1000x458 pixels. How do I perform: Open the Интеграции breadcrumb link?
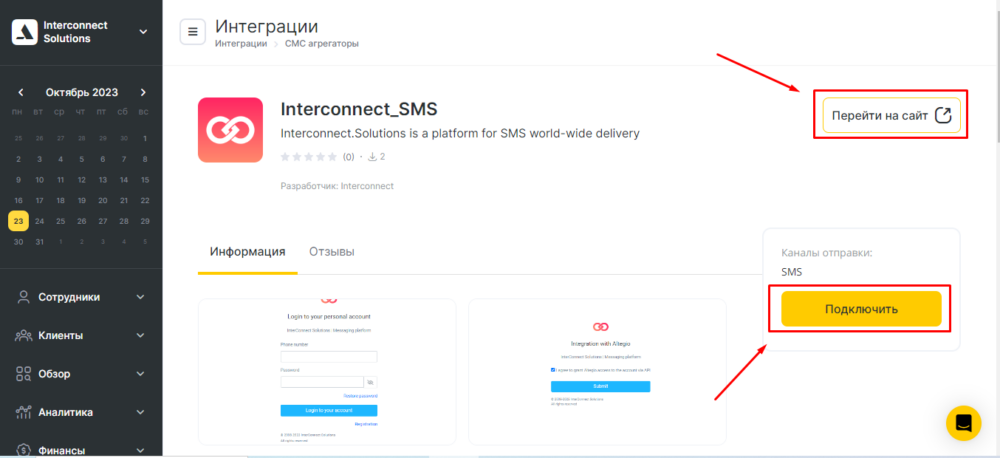tap(241, 44)
